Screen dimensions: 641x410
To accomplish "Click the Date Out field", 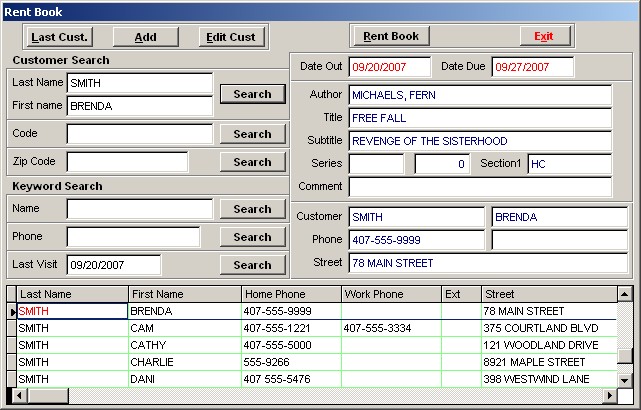I will coord(390,67).
